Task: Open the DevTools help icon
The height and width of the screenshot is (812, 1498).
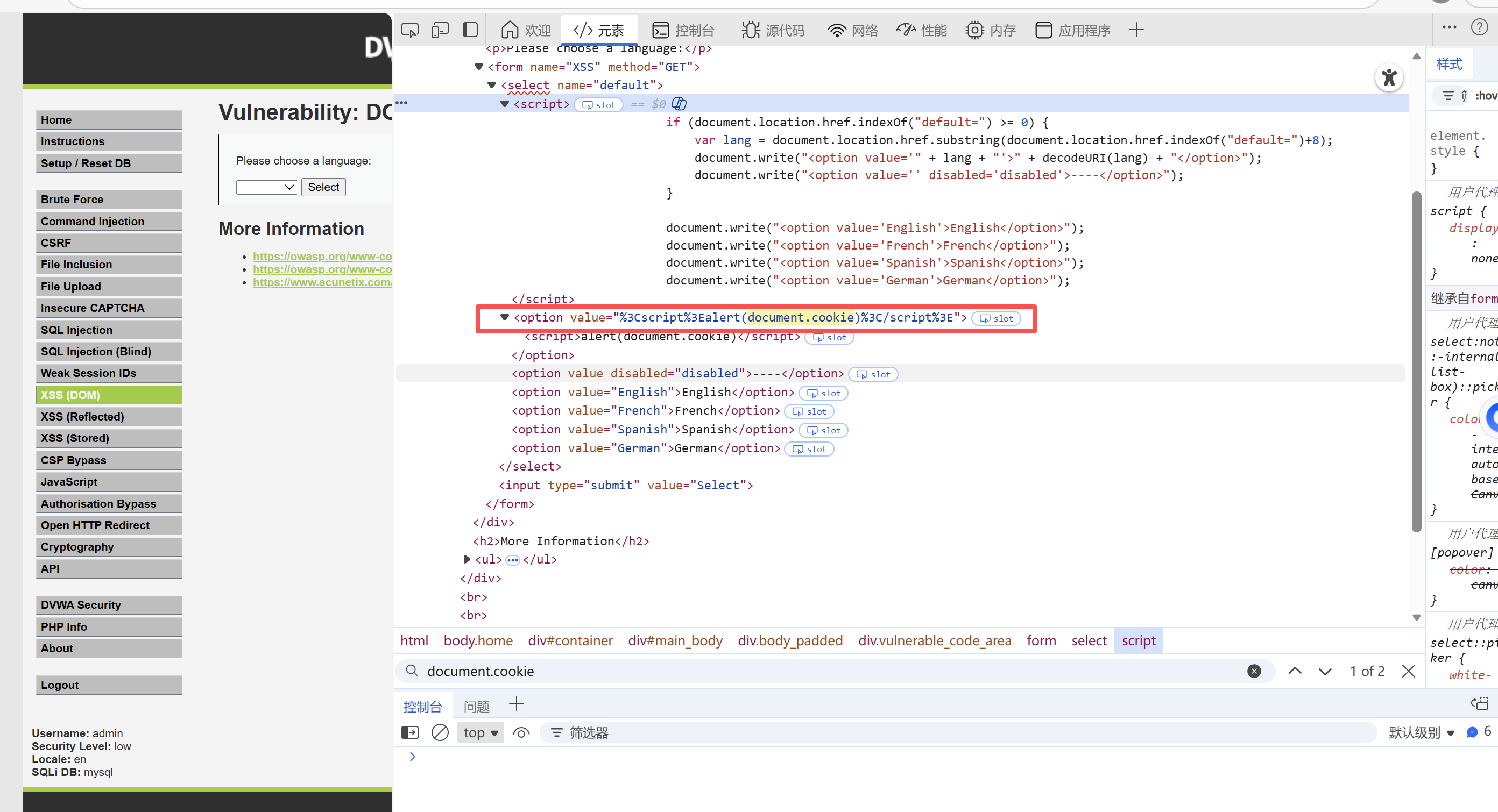Action: [x=1479, y=27]
